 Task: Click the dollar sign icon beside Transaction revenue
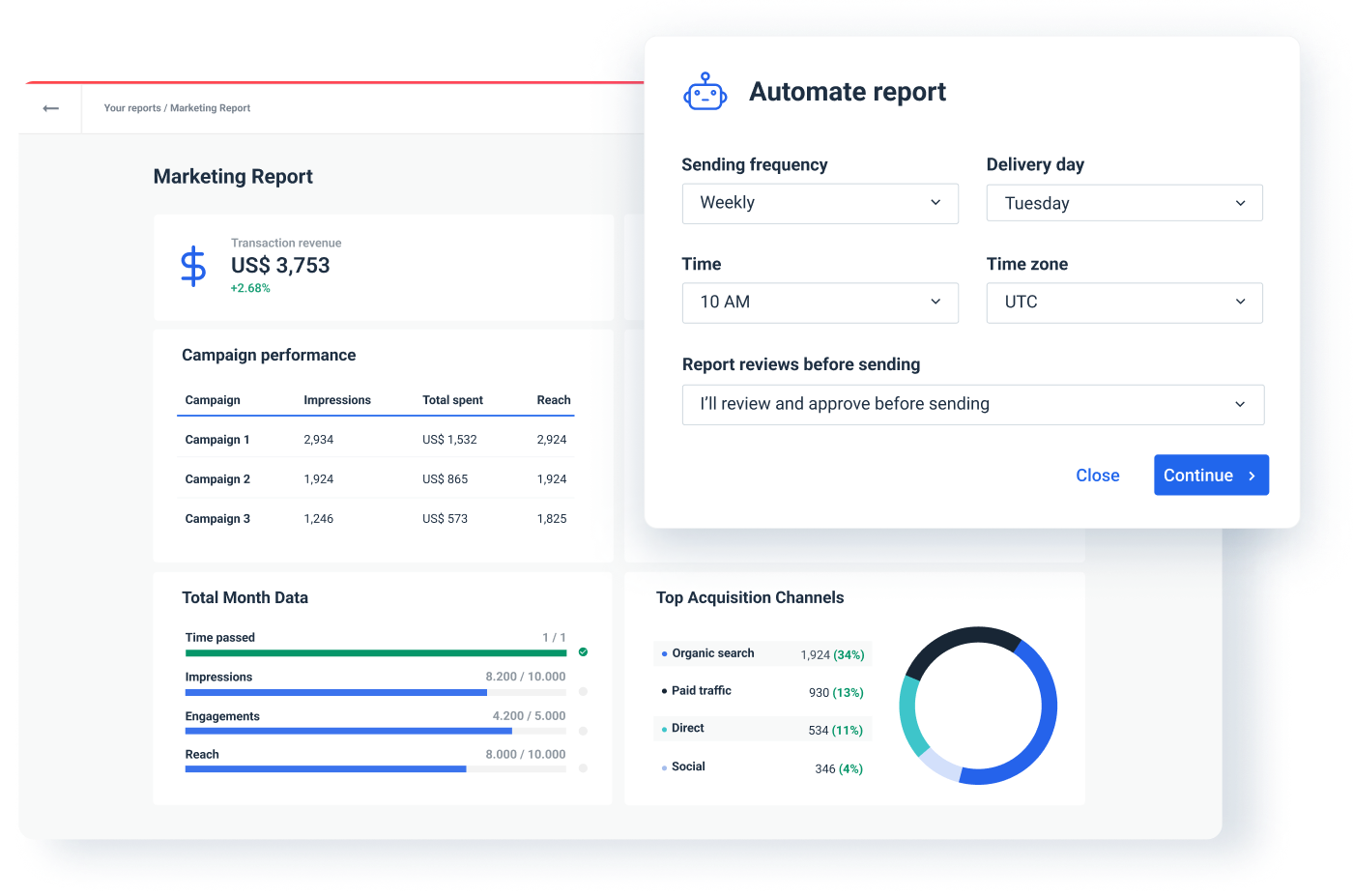(x=193, y=266)
